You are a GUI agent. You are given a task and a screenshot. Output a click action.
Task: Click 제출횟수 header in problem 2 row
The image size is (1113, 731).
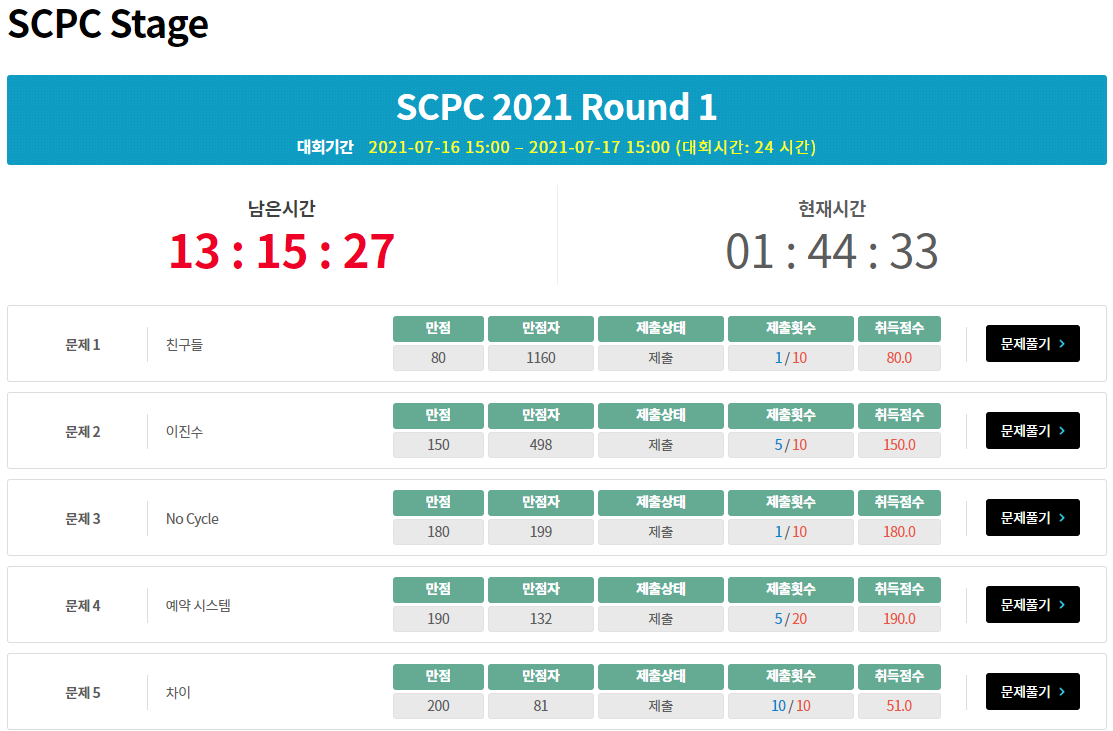click(x=791, y=416)
